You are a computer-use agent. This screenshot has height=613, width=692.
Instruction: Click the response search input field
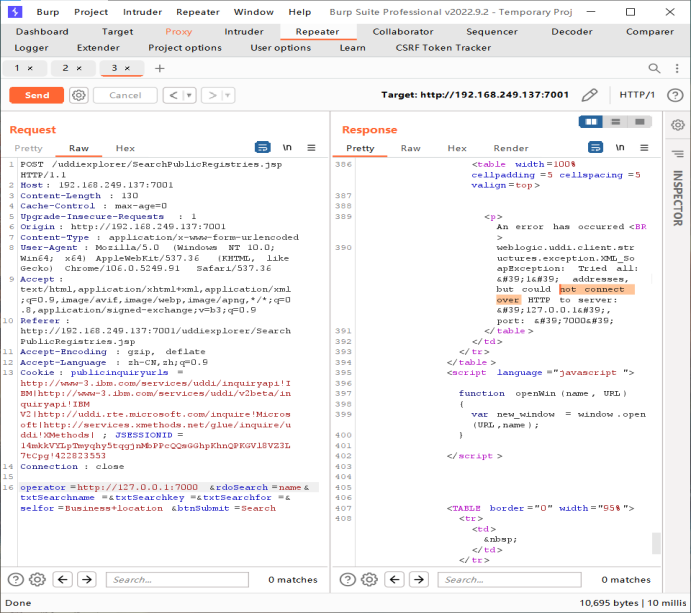point(509,579)
